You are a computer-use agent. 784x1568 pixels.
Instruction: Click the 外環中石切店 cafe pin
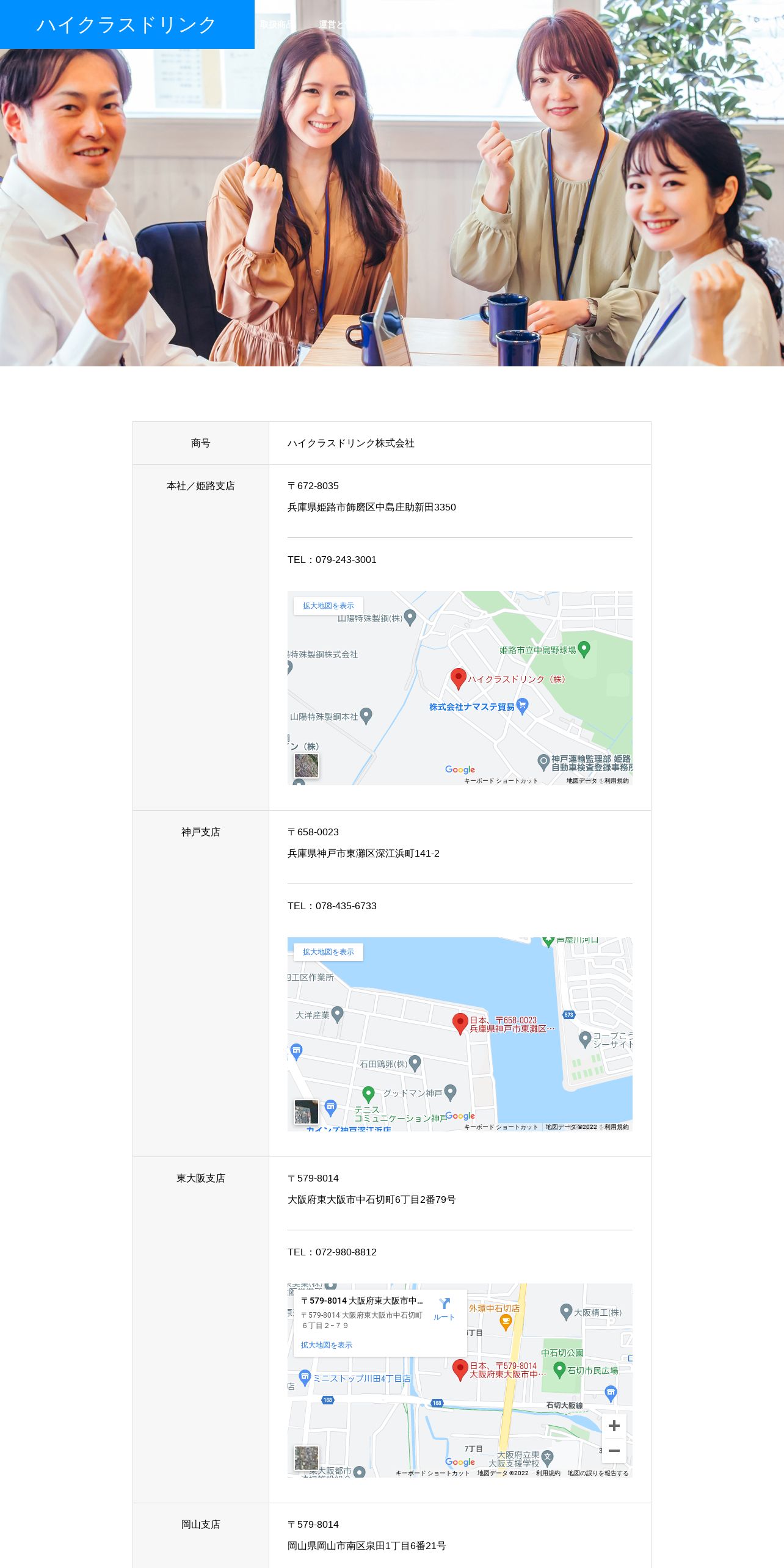(506, 1322)
